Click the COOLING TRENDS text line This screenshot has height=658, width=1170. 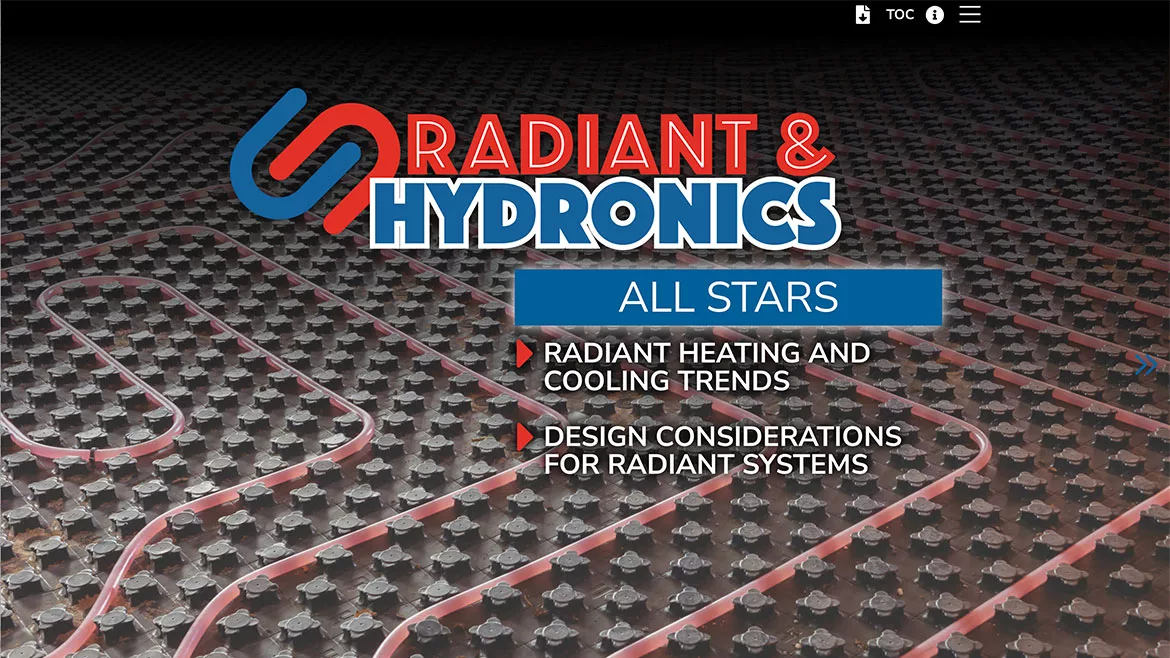pos(666,381)
